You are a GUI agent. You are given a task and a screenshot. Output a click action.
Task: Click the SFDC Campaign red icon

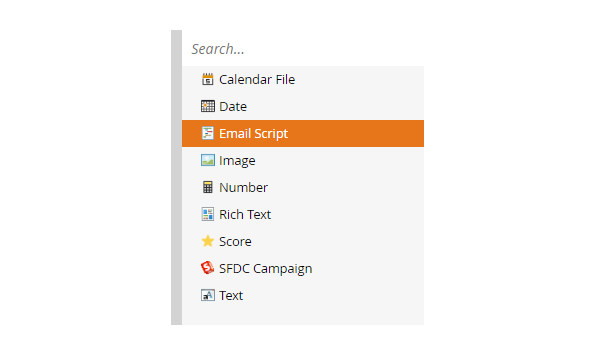coord(207,268)
